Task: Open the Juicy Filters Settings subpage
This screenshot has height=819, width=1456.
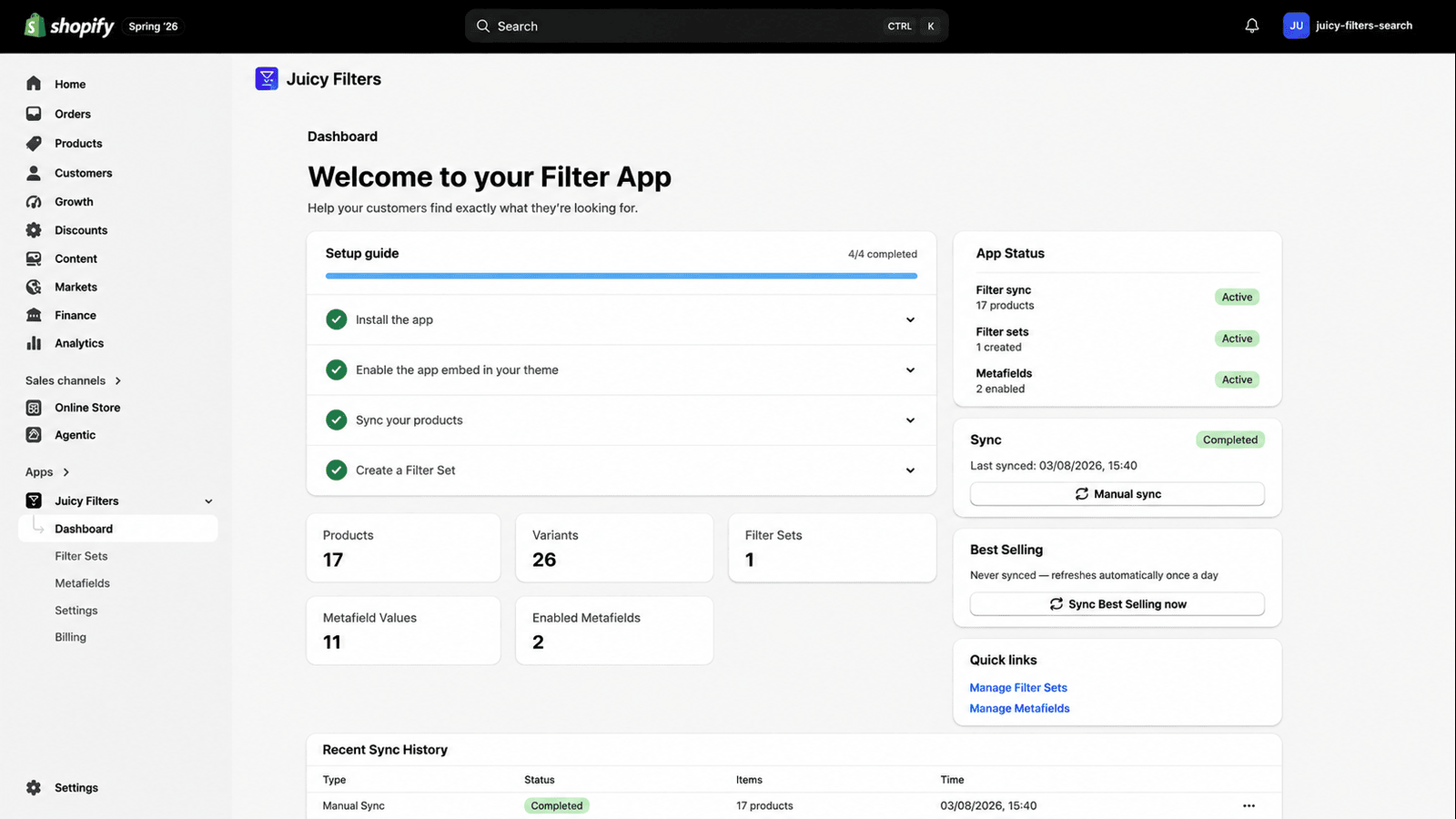Action: click(76, 611)
